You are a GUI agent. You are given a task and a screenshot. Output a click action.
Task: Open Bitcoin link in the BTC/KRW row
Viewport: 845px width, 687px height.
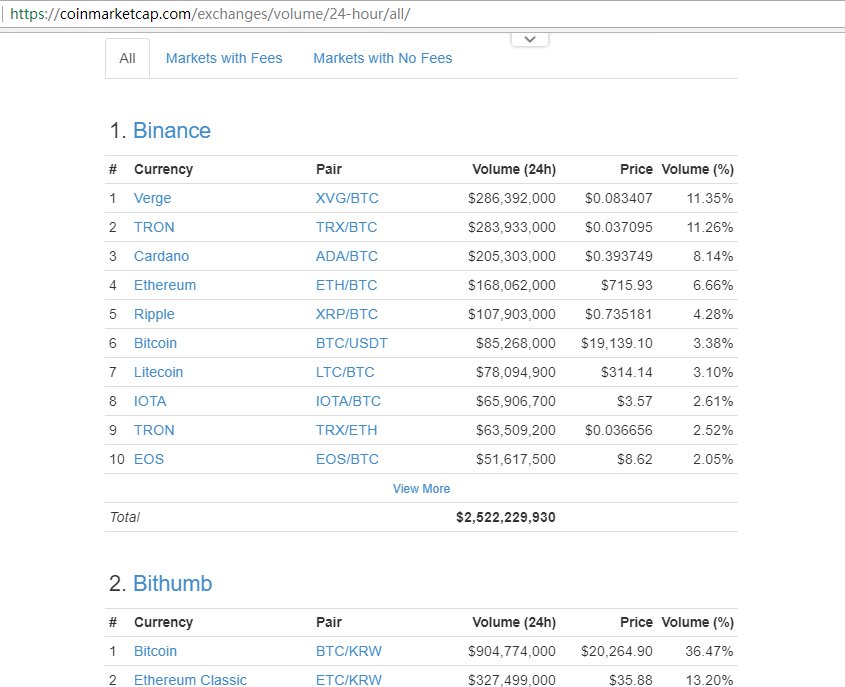coord(155,652)
